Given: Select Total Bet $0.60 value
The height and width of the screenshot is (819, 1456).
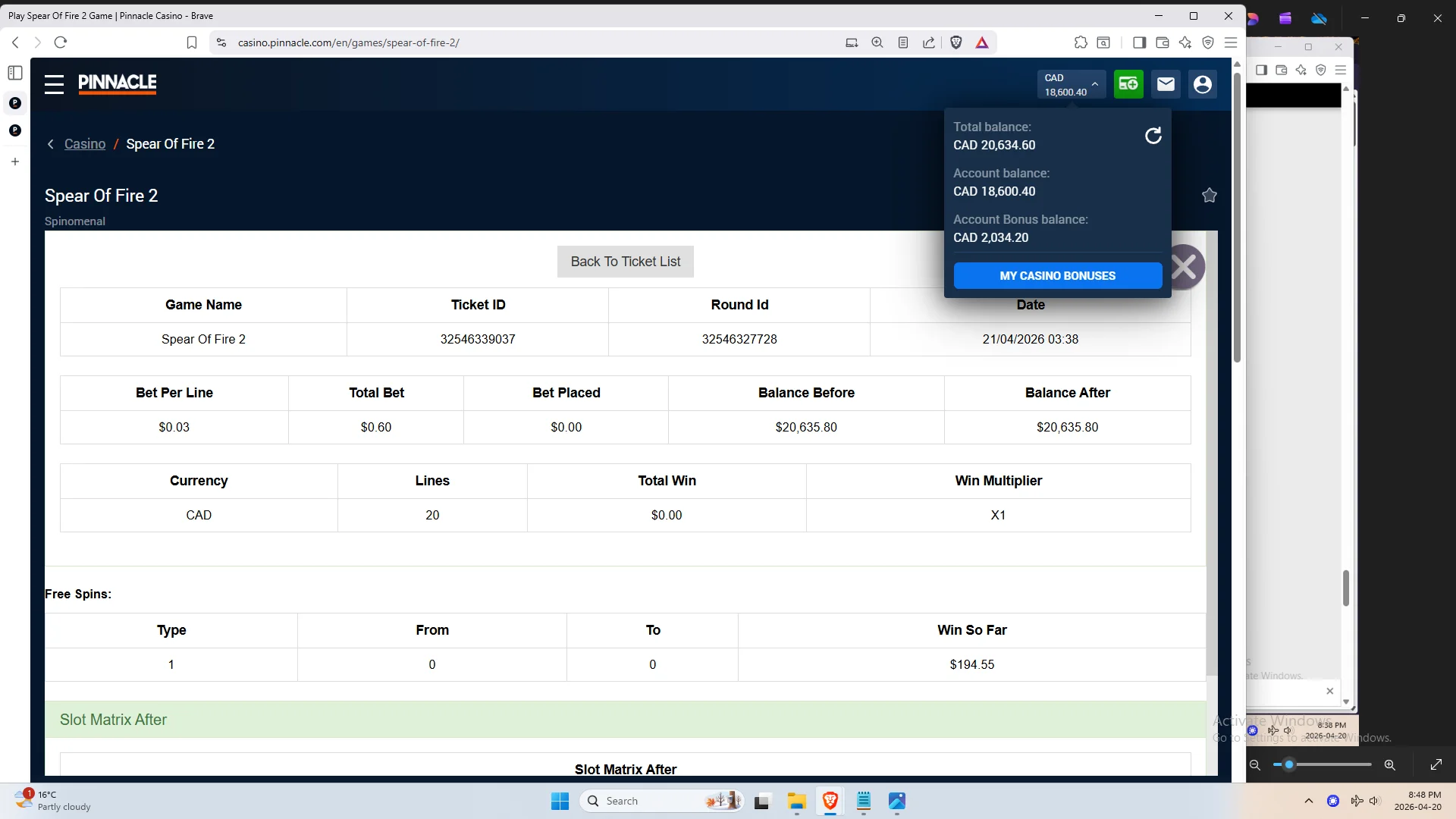Looking at the screenshot, I should (376, 427).
